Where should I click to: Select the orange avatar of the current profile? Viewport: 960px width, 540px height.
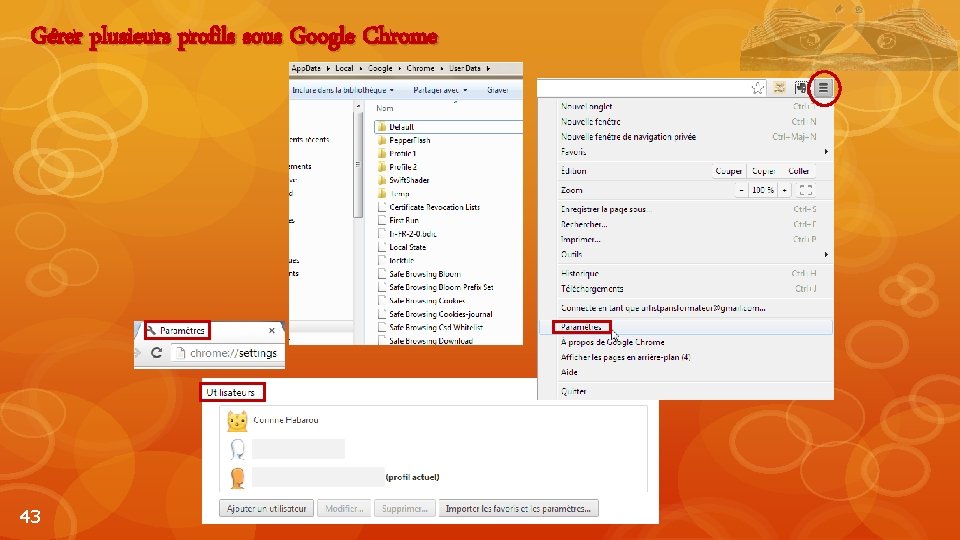pyautogui.click(x=238, y=478)
